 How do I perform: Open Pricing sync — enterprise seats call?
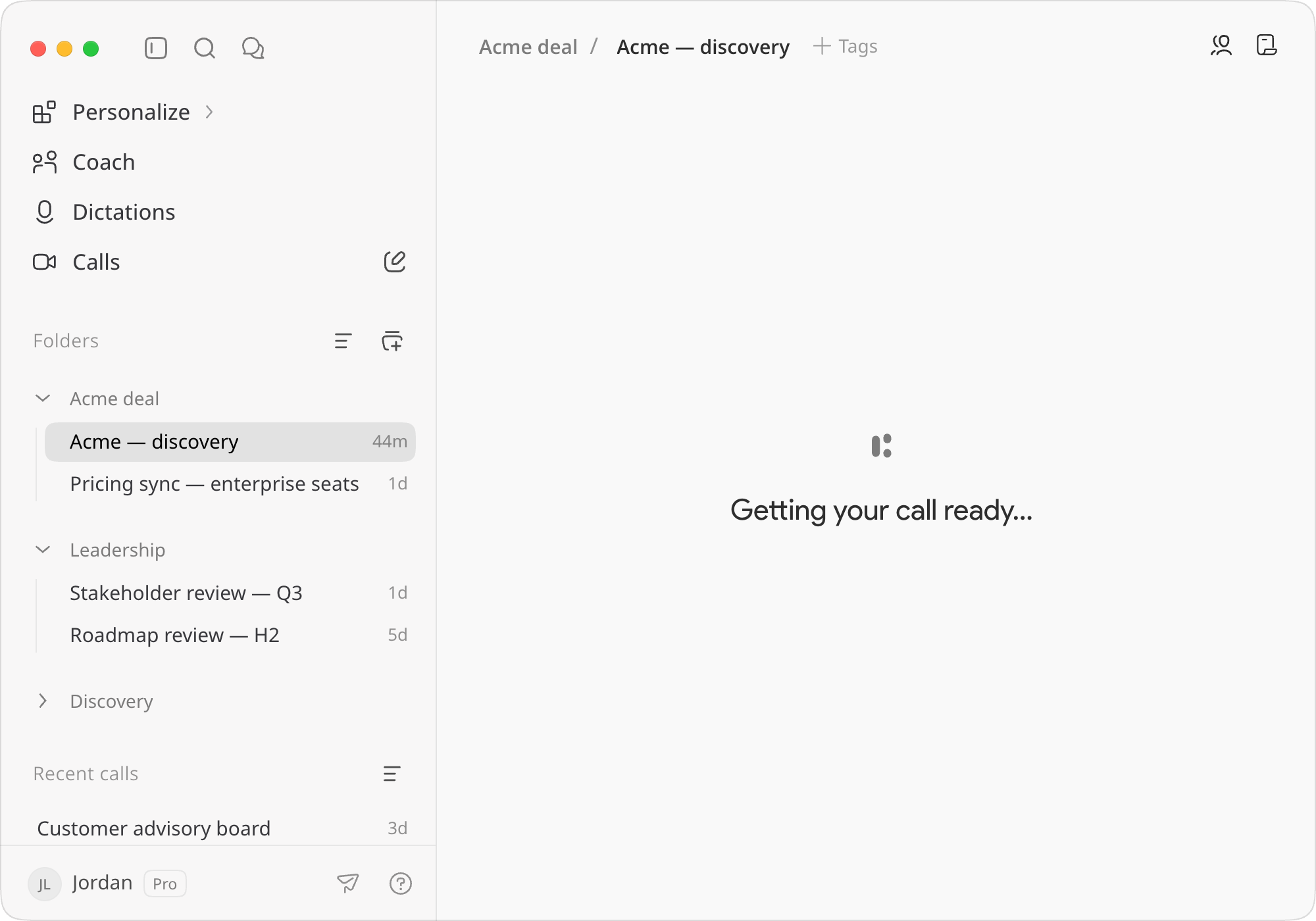[x=230, y=484]
